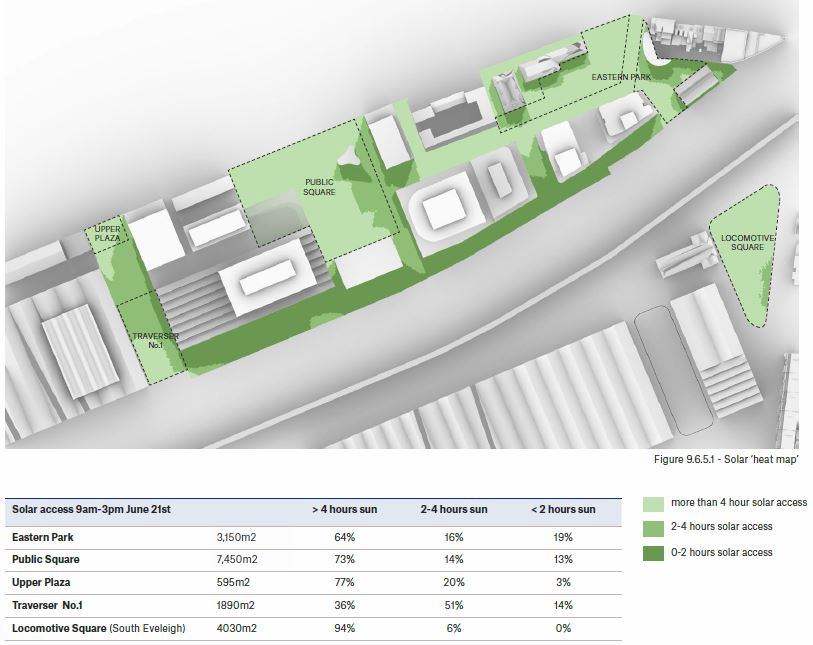This screenshot has height=645, width=813.
Task: Click the Locomotive Square label on the map
Action: [746, 240]
